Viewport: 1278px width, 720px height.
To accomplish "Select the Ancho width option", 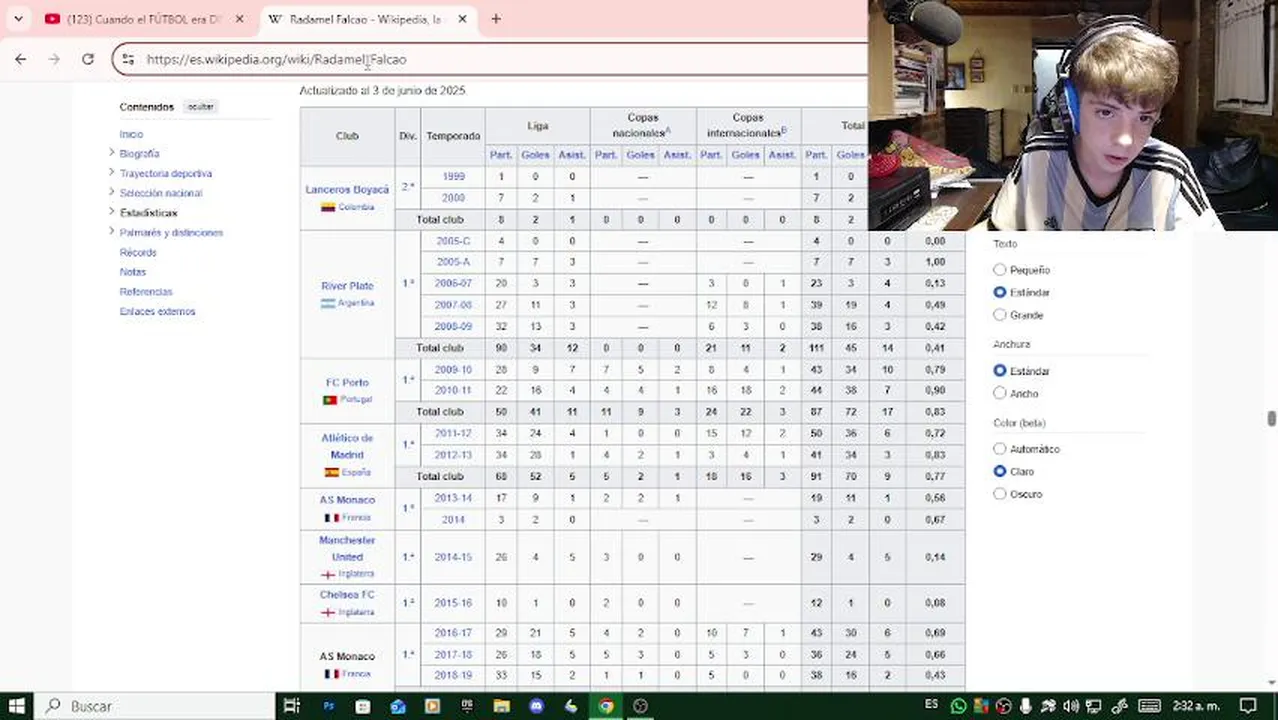I will [x=1000, y=394].
